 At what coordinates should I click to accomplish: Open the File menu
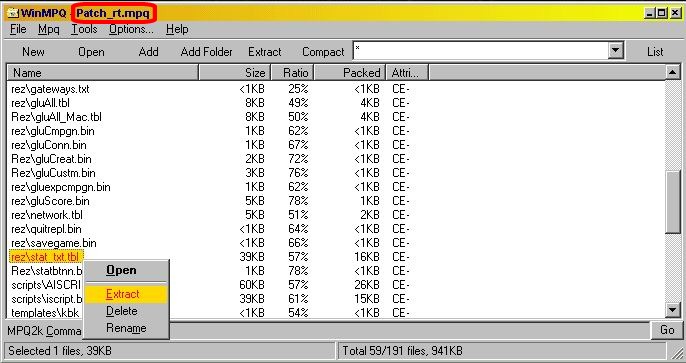(x=18, y=29)
